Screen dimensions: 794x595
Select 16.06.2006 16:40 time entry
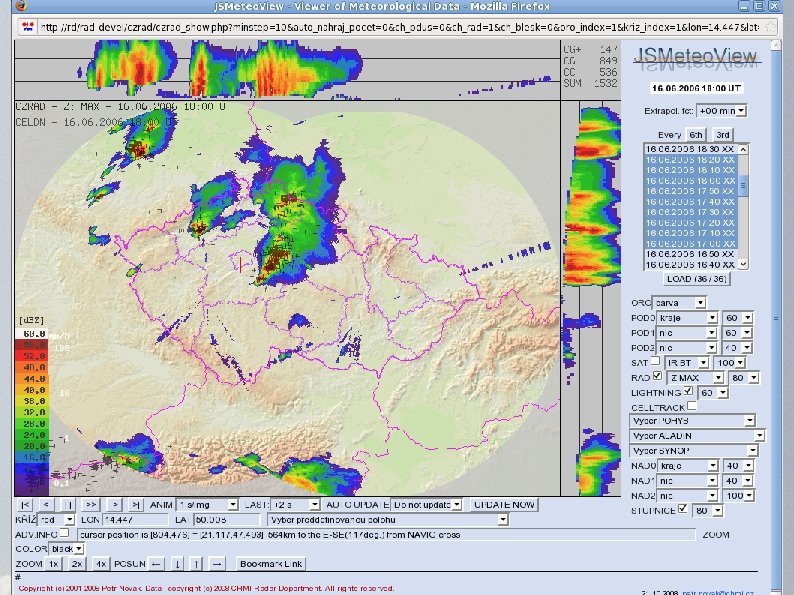[690, 265]
